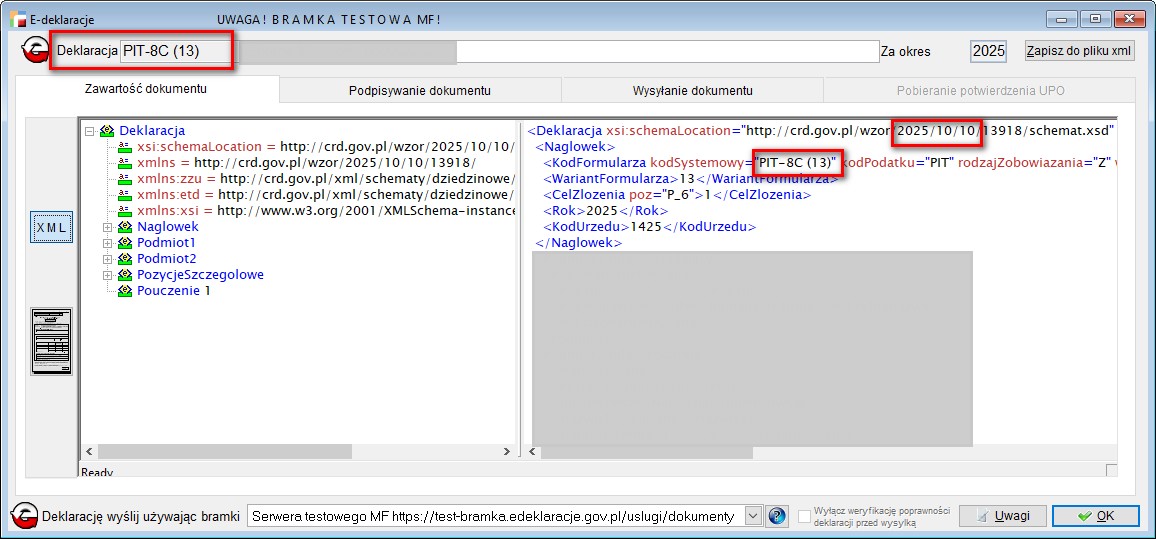Screen dimensions: 1156x539
Task: Click the Zapisz do pliku xml button
Action: pyautogui.click(x=1080, y=51)
